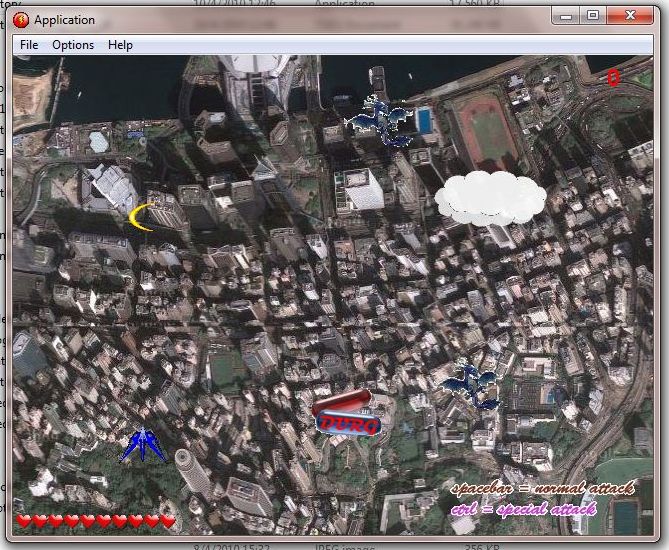The width and height of the screenshot is (669, 550).
Task: Open the Help menu
Action: point(120,45)
